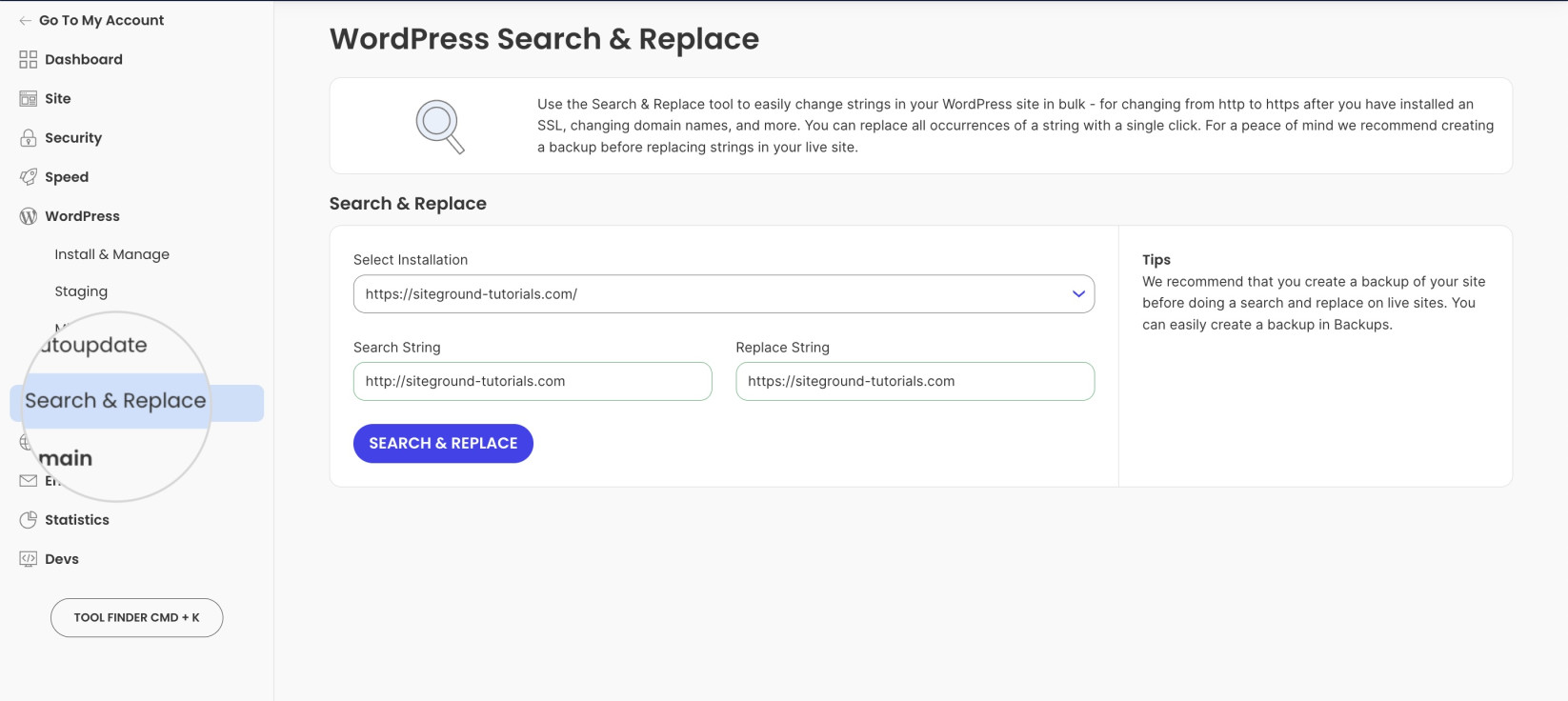Click the Devs code icon

pos(28,558)
